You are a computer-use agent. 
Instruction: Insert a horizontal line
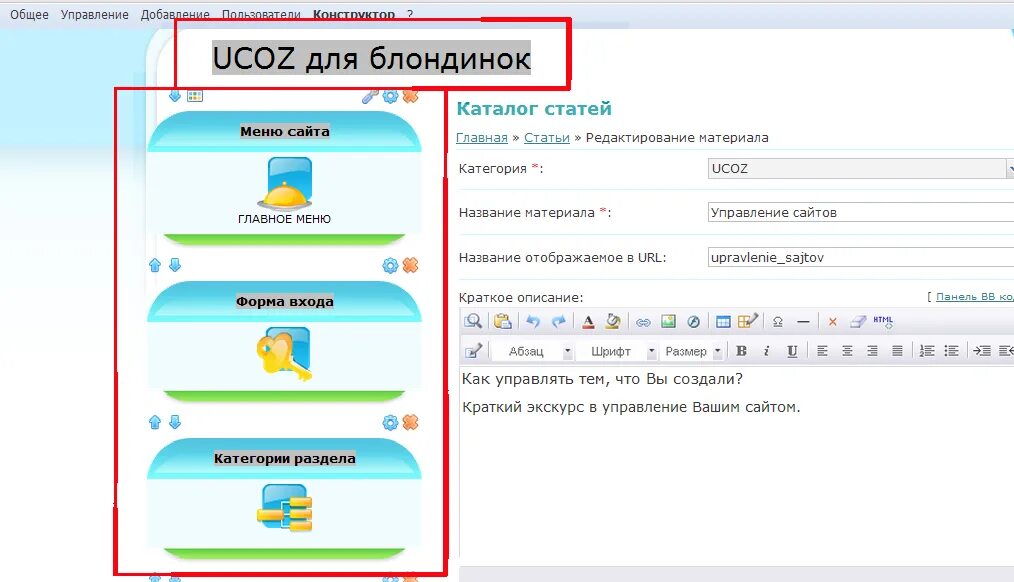pyautogui.click(x=803, y=321)
